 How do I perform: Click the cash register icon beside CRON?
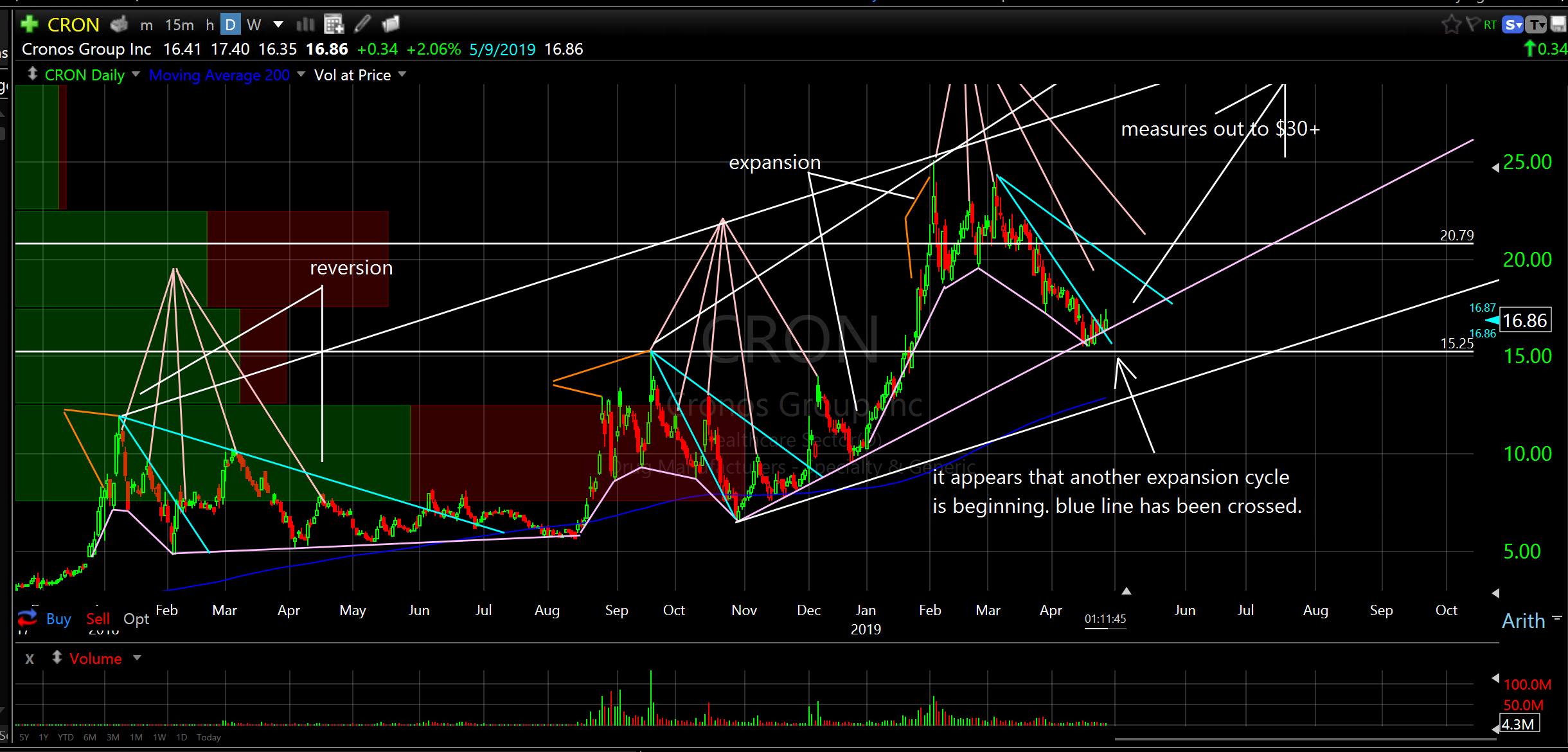[120, 24]
